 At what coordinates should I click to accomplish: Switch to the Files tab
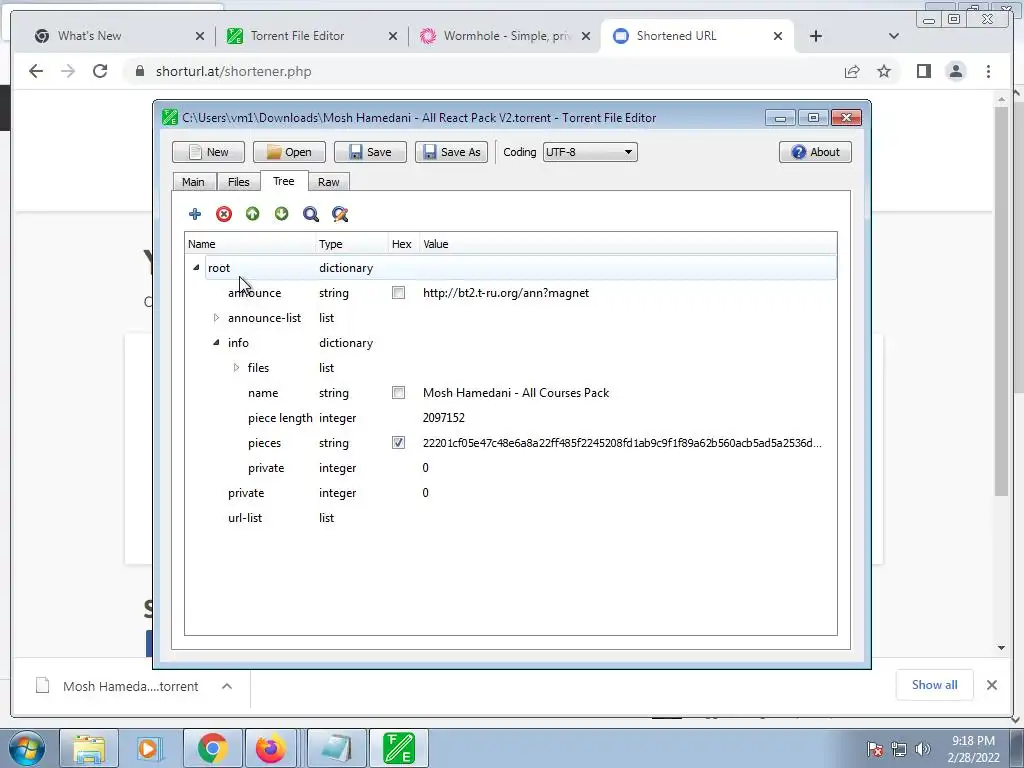[x=238, y=182]
